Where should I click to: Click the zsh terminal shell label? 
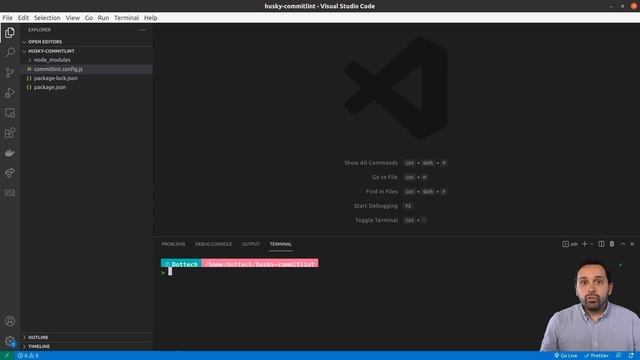[570, 244]
